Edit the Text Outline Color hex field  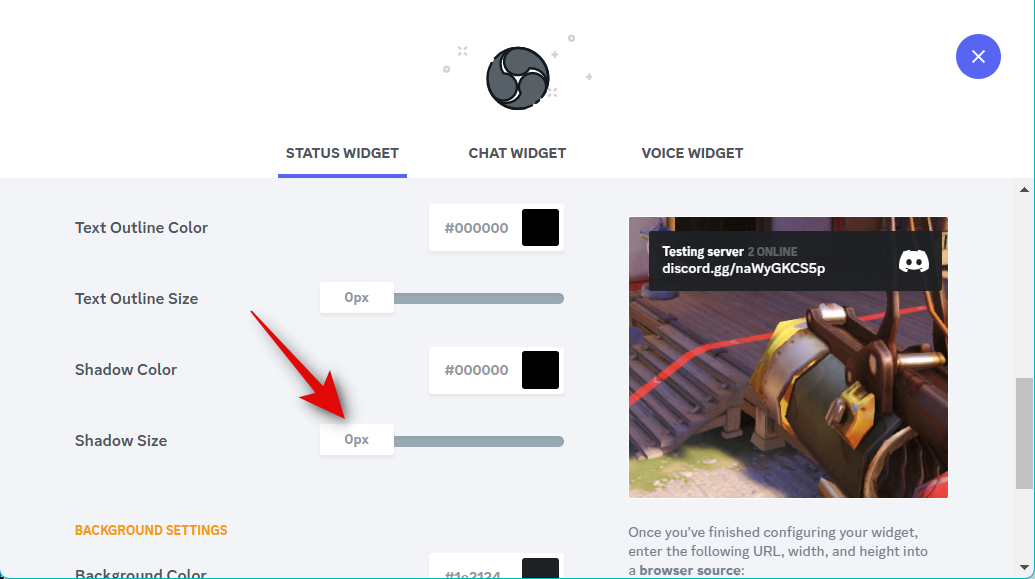[x=476, y=228]
